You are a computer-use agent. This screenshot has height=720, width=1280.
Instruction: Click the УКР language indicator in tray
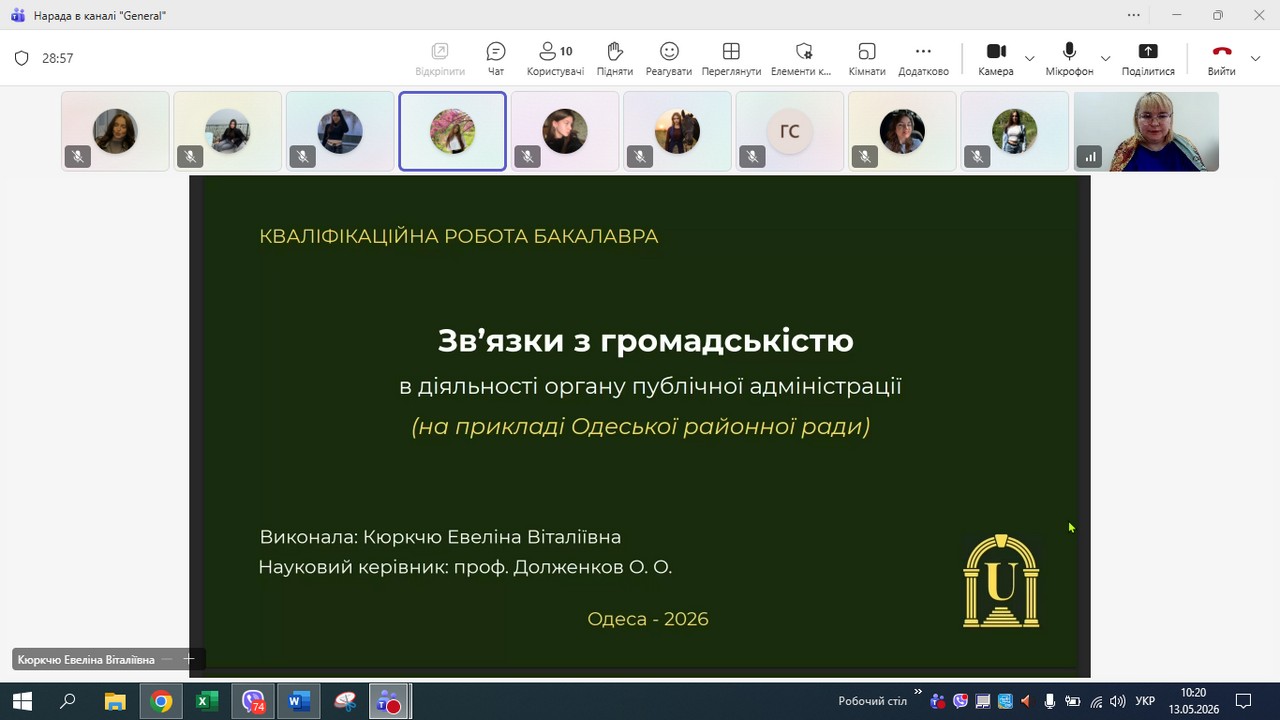click(x=1146, y=701)
